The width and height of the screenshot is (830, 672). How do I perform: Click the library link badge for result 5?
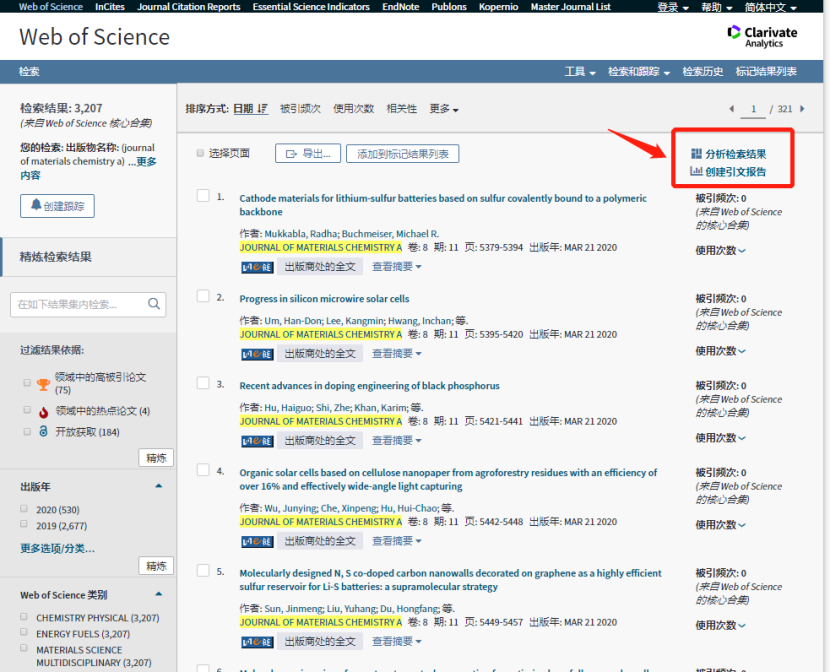[x=257, y=642]
